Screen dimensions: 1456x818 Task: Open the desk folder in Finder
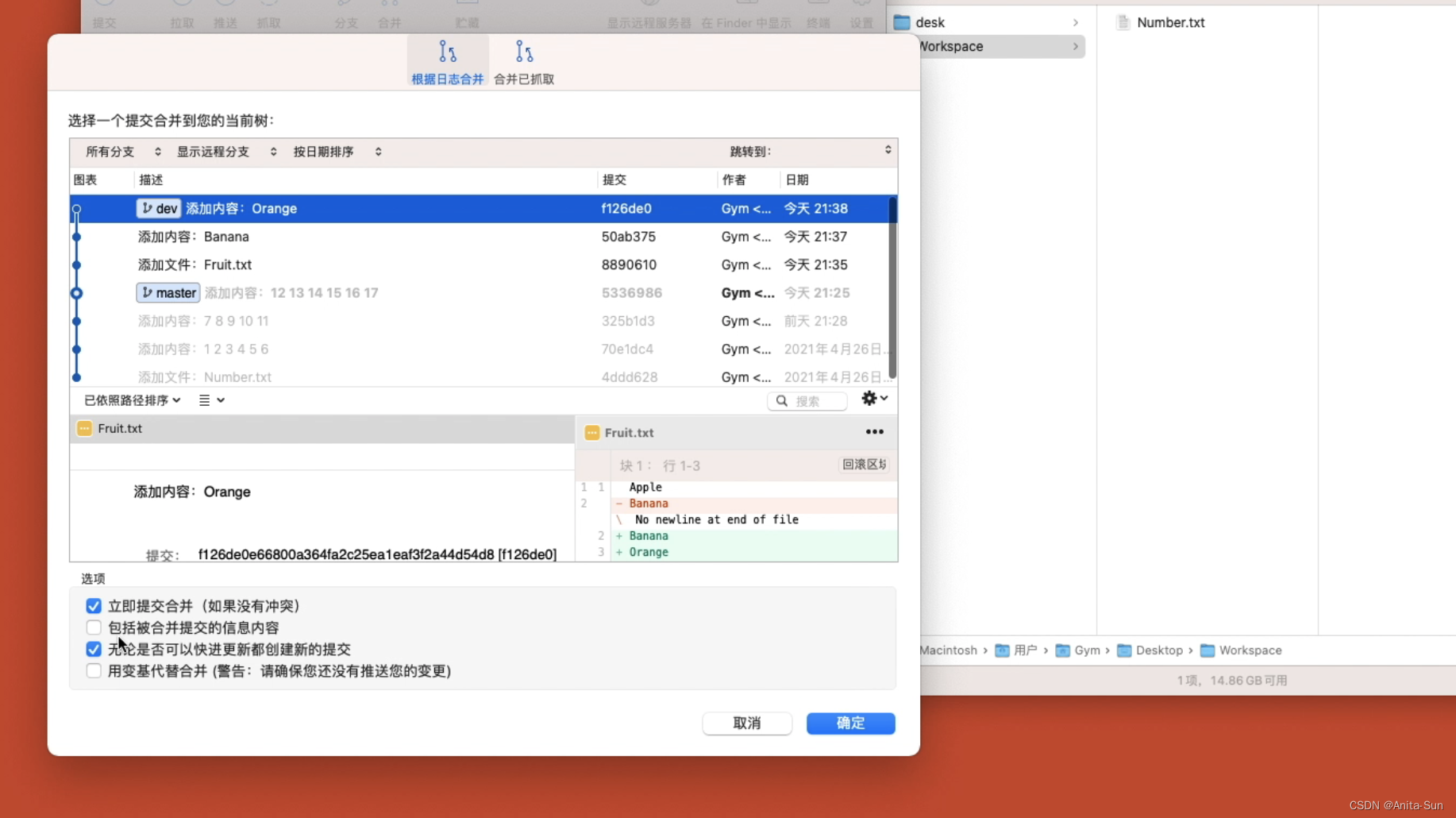click(986, 23)
